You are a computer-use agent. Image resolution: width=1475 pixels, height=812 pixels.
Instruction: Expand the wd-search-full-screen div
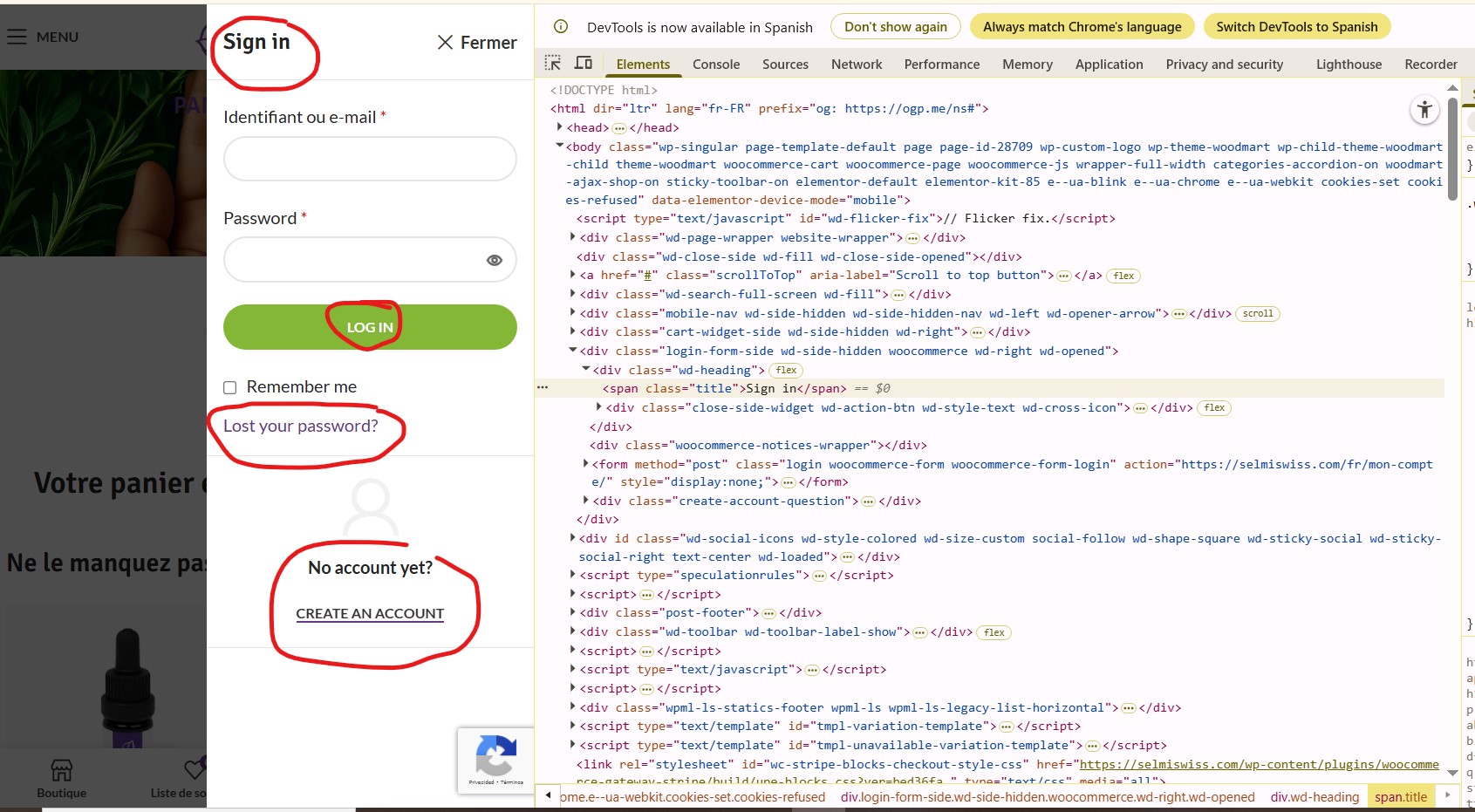pyautogui.click(x=573, y=293)
